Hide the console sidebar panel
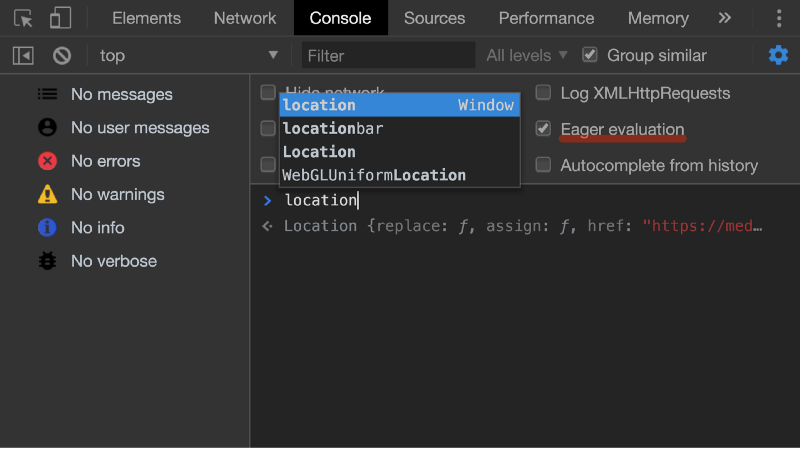 click(23, 56)
